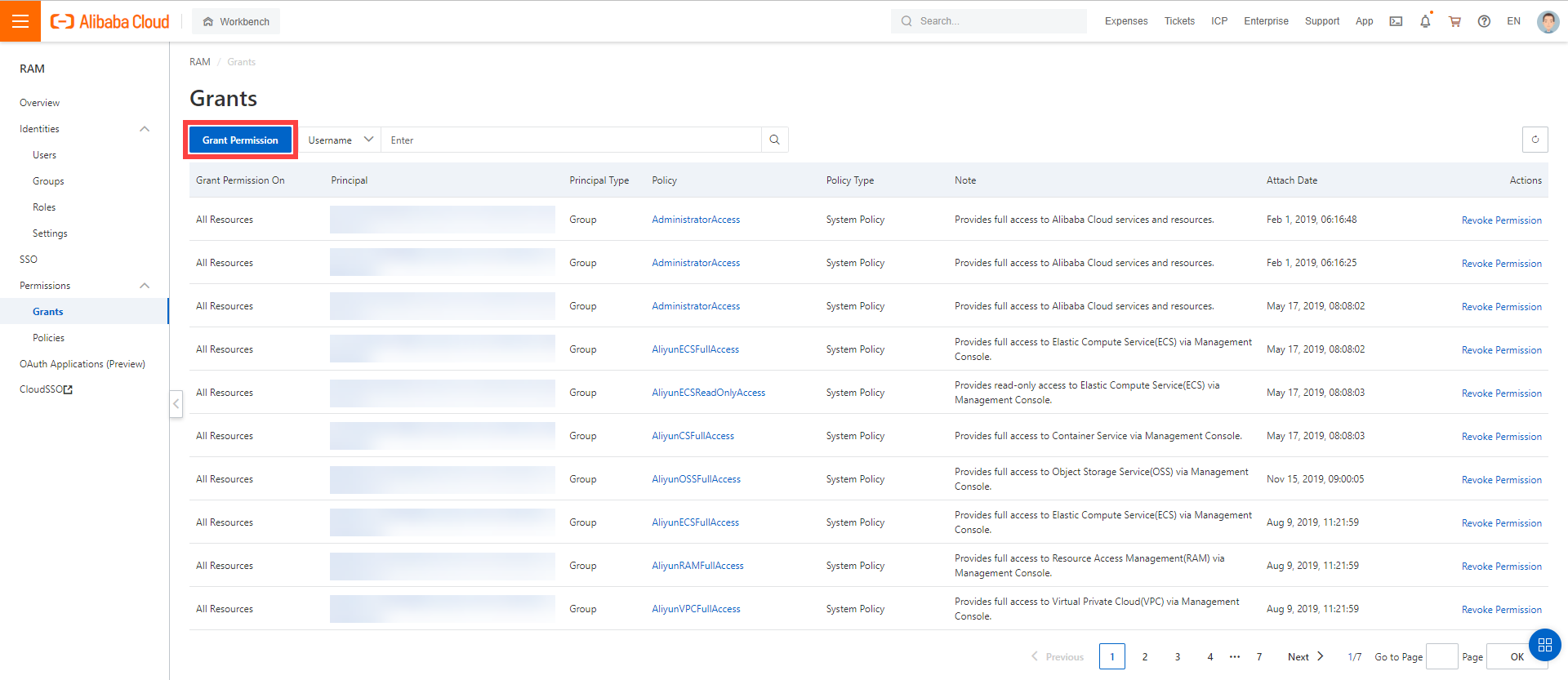Revoke permission for AliyunVPCFullAccess row
The height and width of the screenshot is (680, 1568).
(x=1501, y=610)
